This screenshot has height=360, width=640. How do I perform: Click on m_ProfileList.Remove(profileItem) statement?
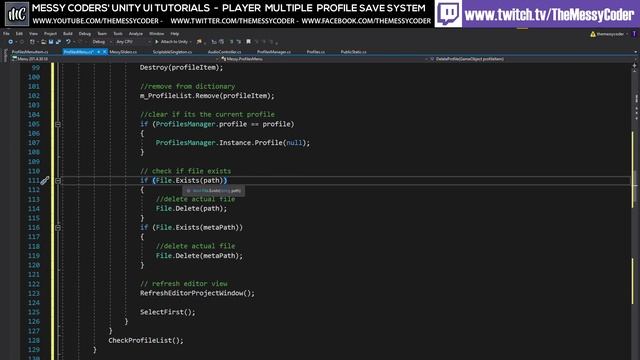tap(207, 96)
